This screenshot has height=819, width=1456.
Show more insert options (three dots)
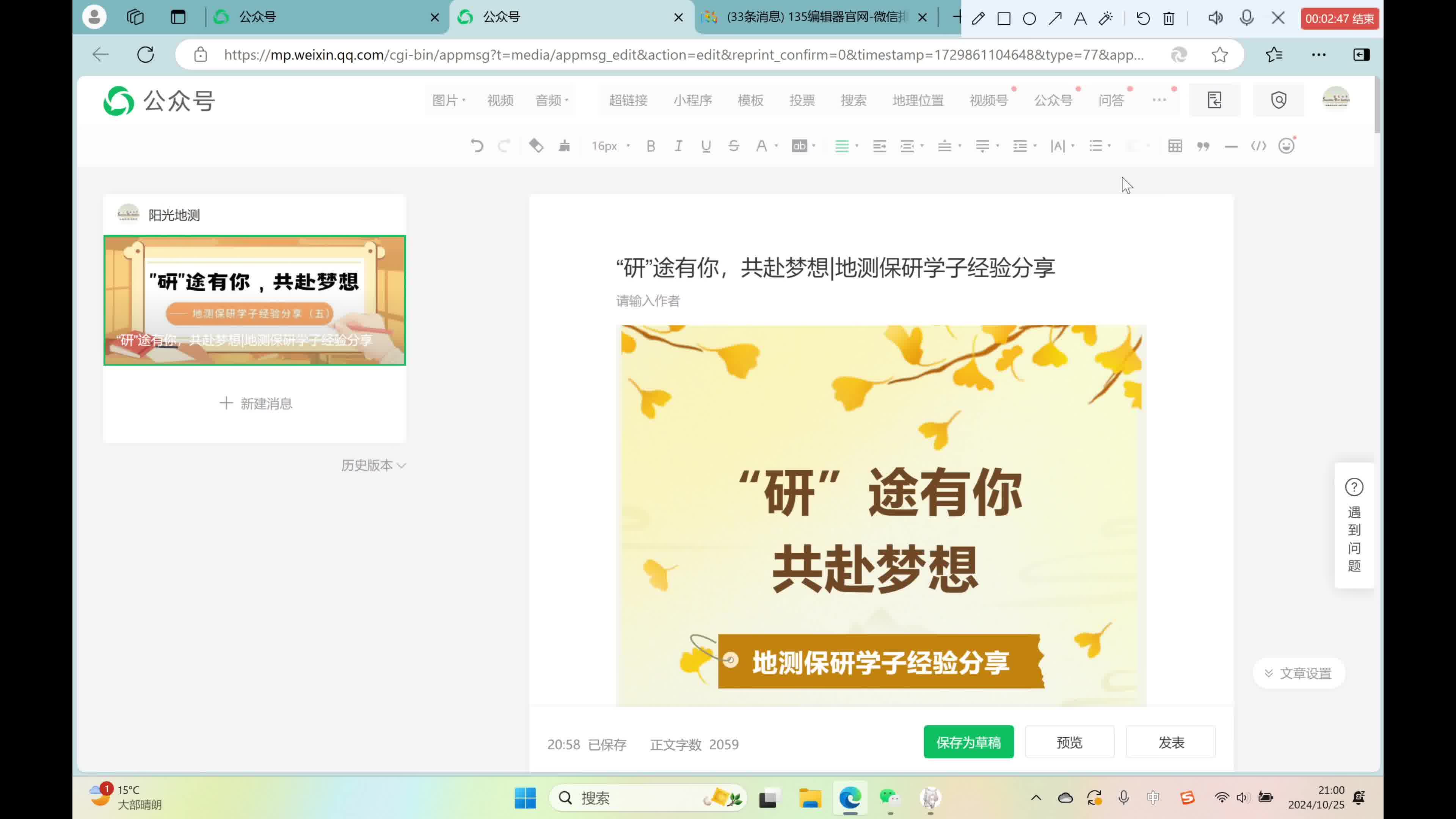coord(1159,100)
